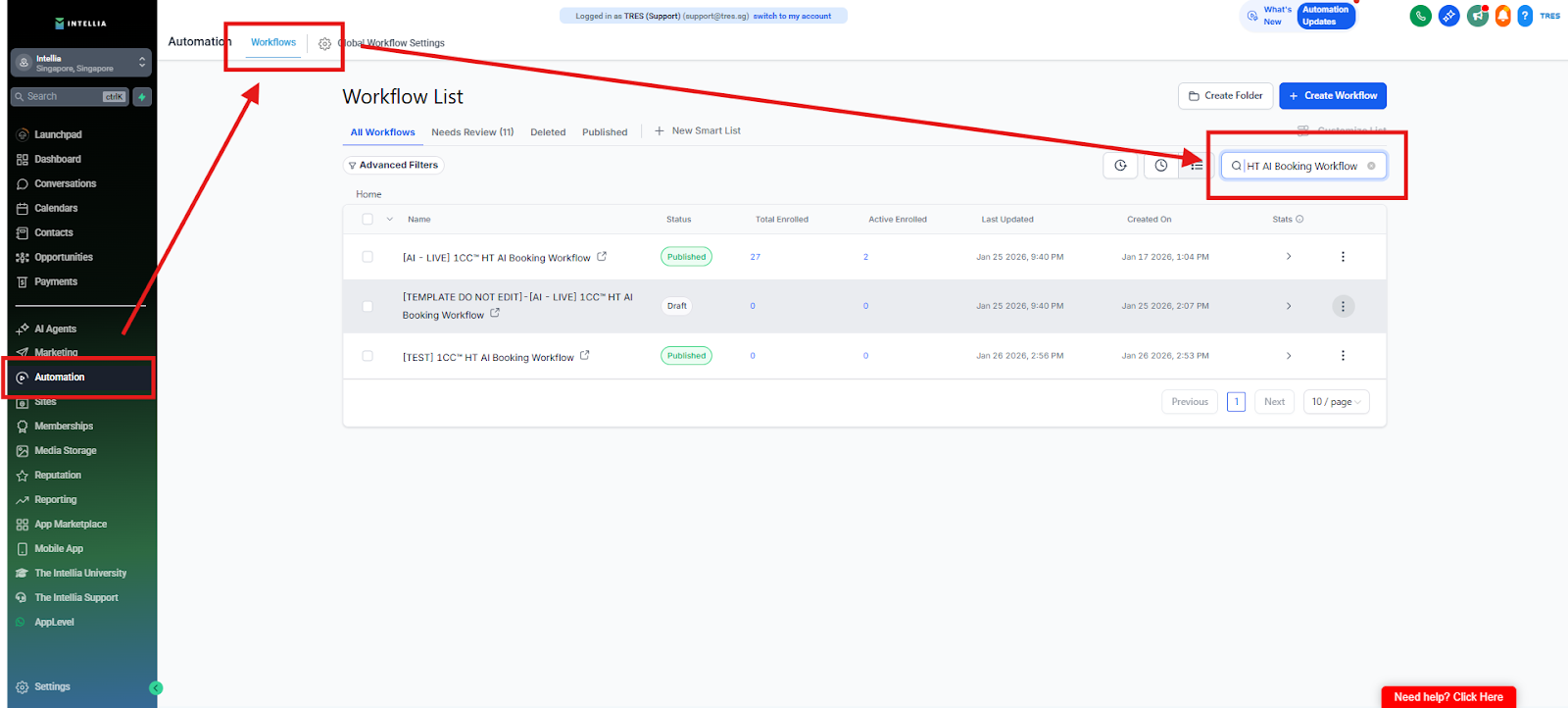Open Mobile App in the sidebar
The width and height of the screenshot is (1568, 708).
tap(59, 548)
